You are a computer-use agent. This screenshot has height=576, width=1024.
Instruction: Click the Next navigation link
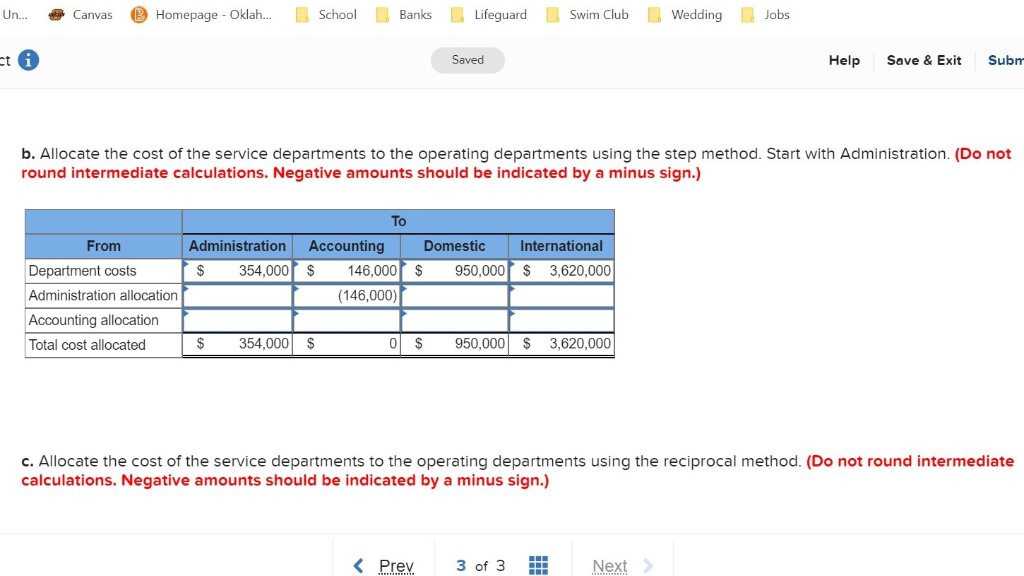(x=609, y=565)
